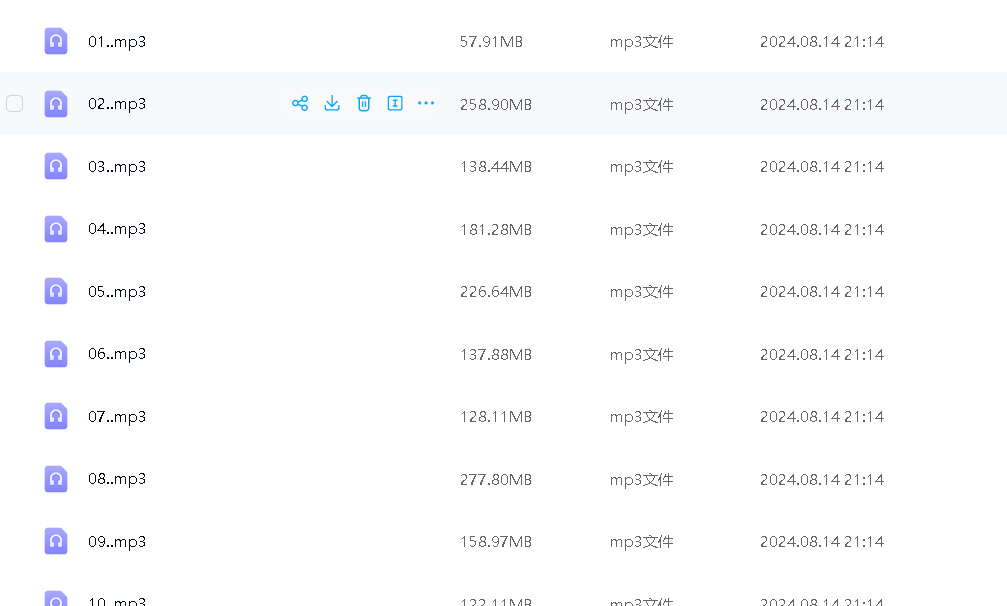The height and width of the screenshot is (606, 1007).
Task: Click the headphone icon of 06..mp3
Action: [56, 354]
